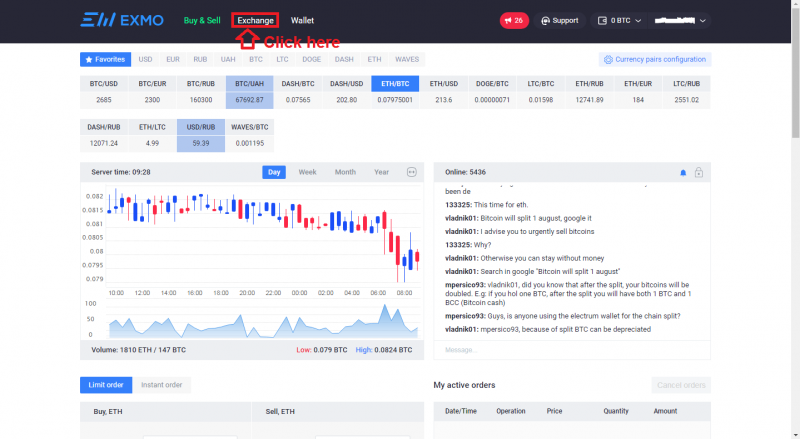This screenshot has width=800, height=439.
Task: Click the chat lock icon
Action: [x=698, y=173]
